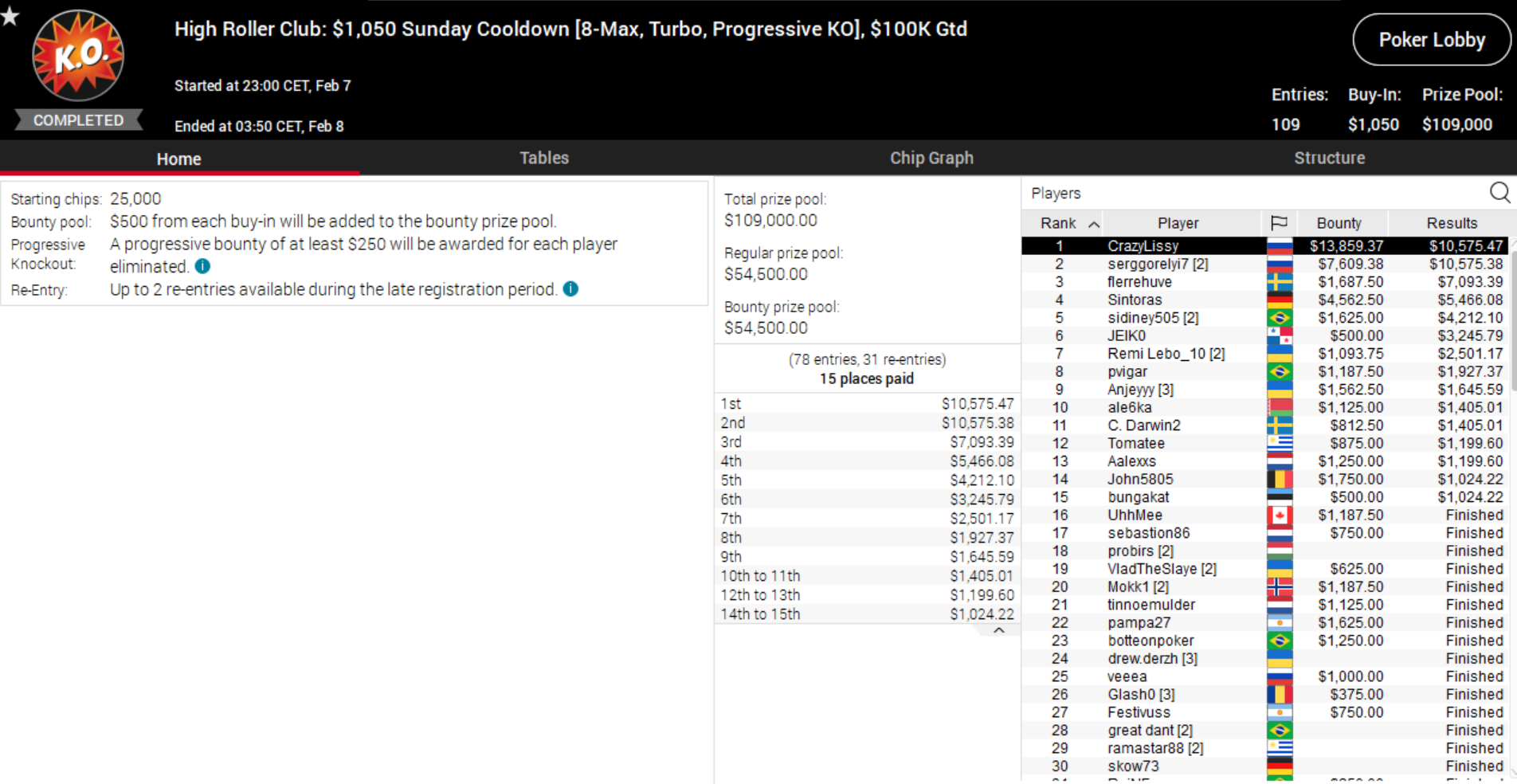Viewport: 1517px width, 784px height.
Task: Click the Re-Entry info icon
Action: pos(570,288)
